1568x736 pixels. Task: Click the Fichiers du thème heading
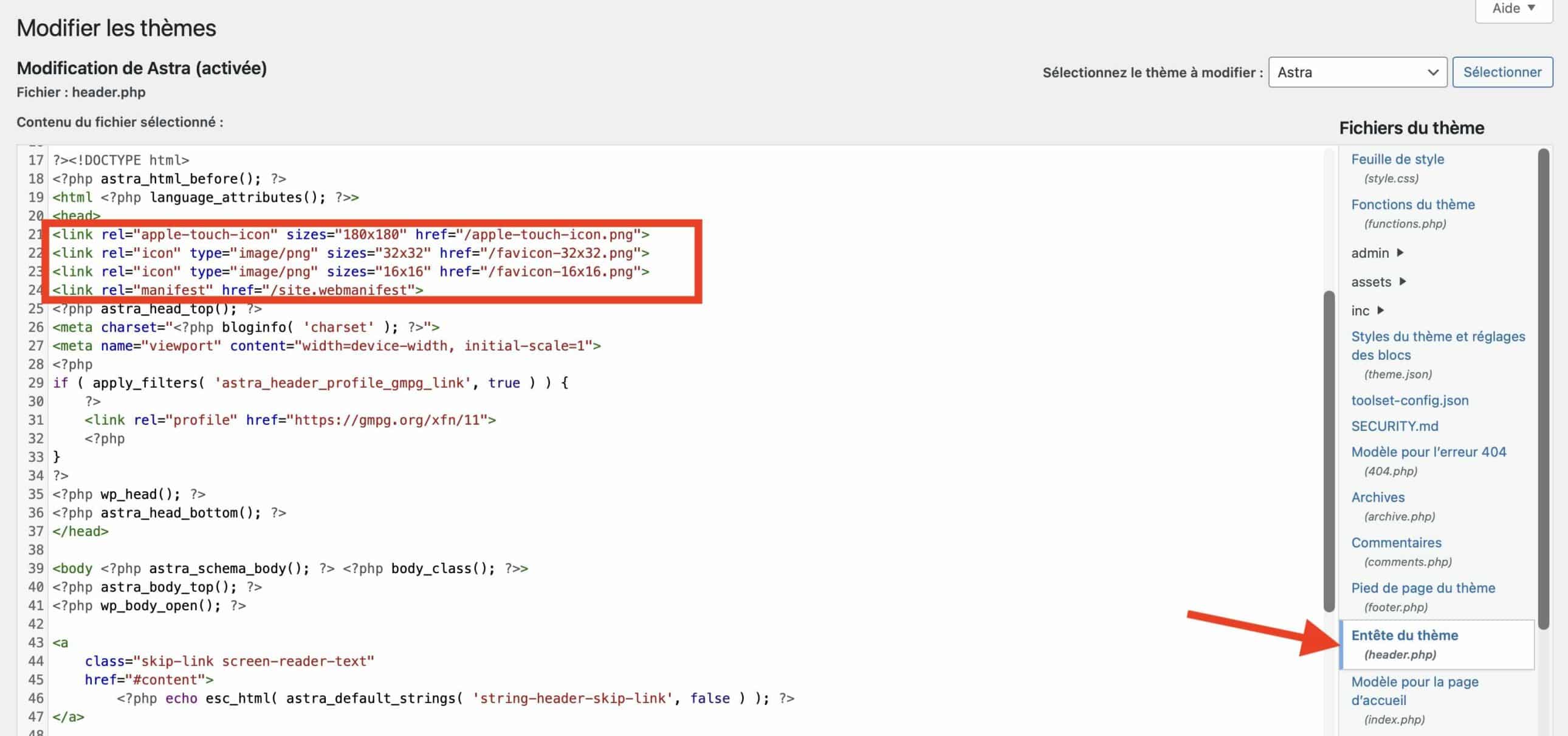[x=1412, y=128]
